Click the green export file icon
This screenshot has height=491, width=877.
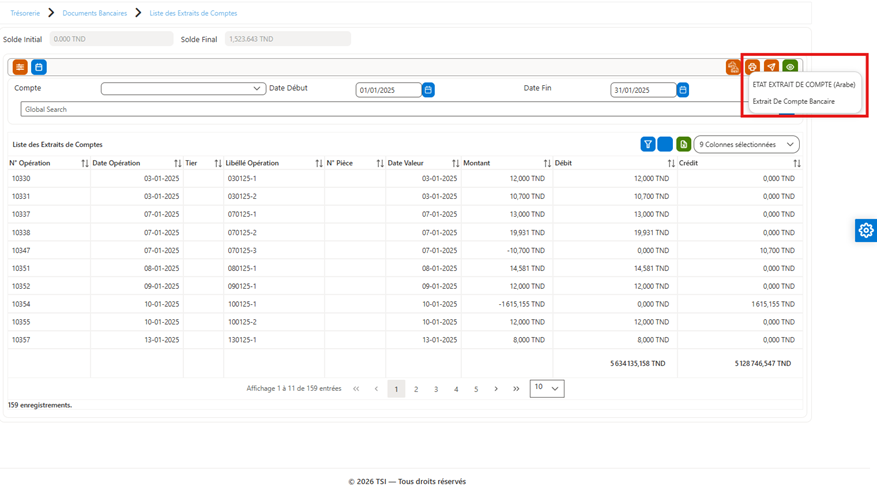tap(683, 144)
